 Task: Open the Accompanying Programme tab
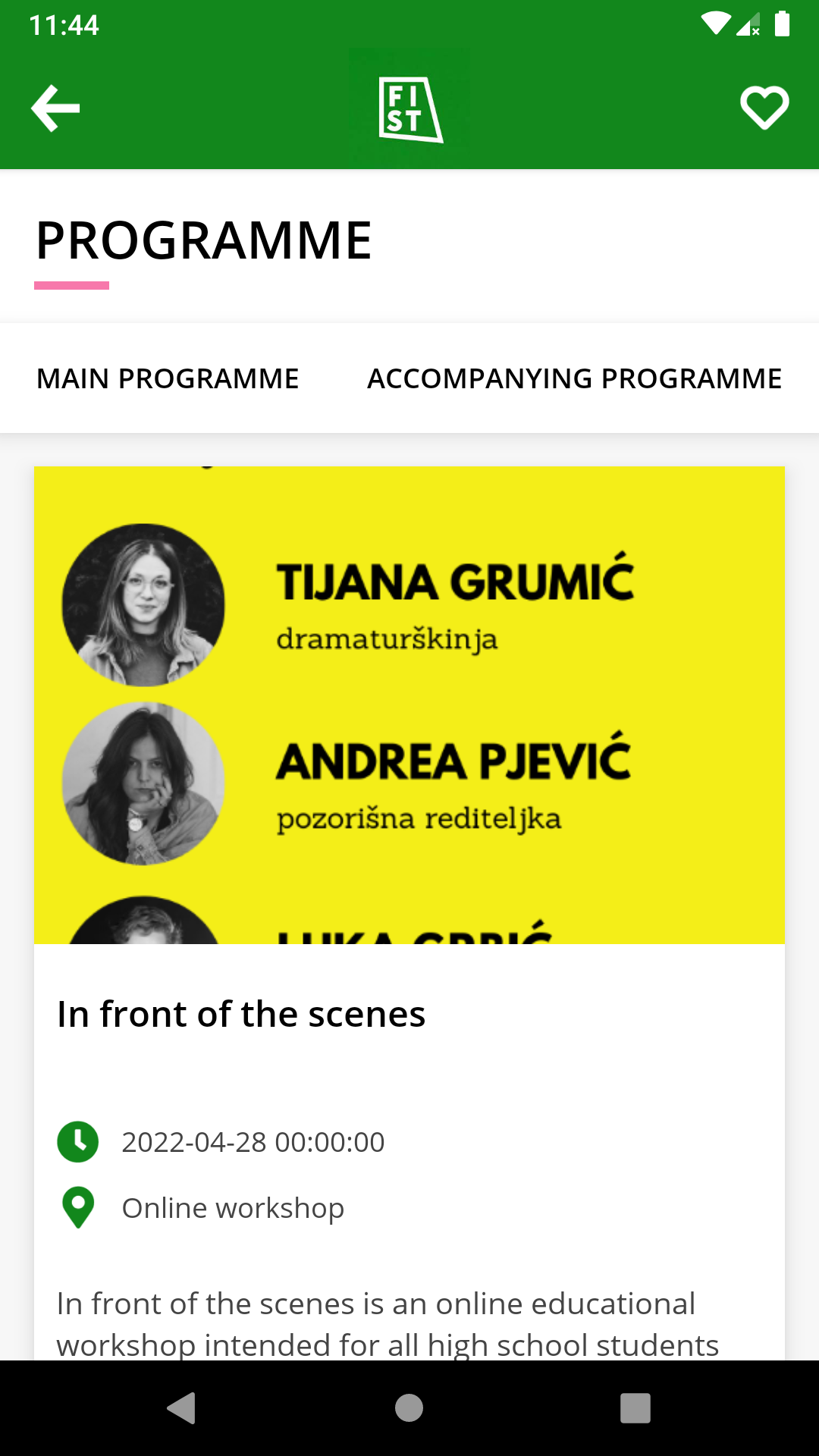tap(574, 378)
